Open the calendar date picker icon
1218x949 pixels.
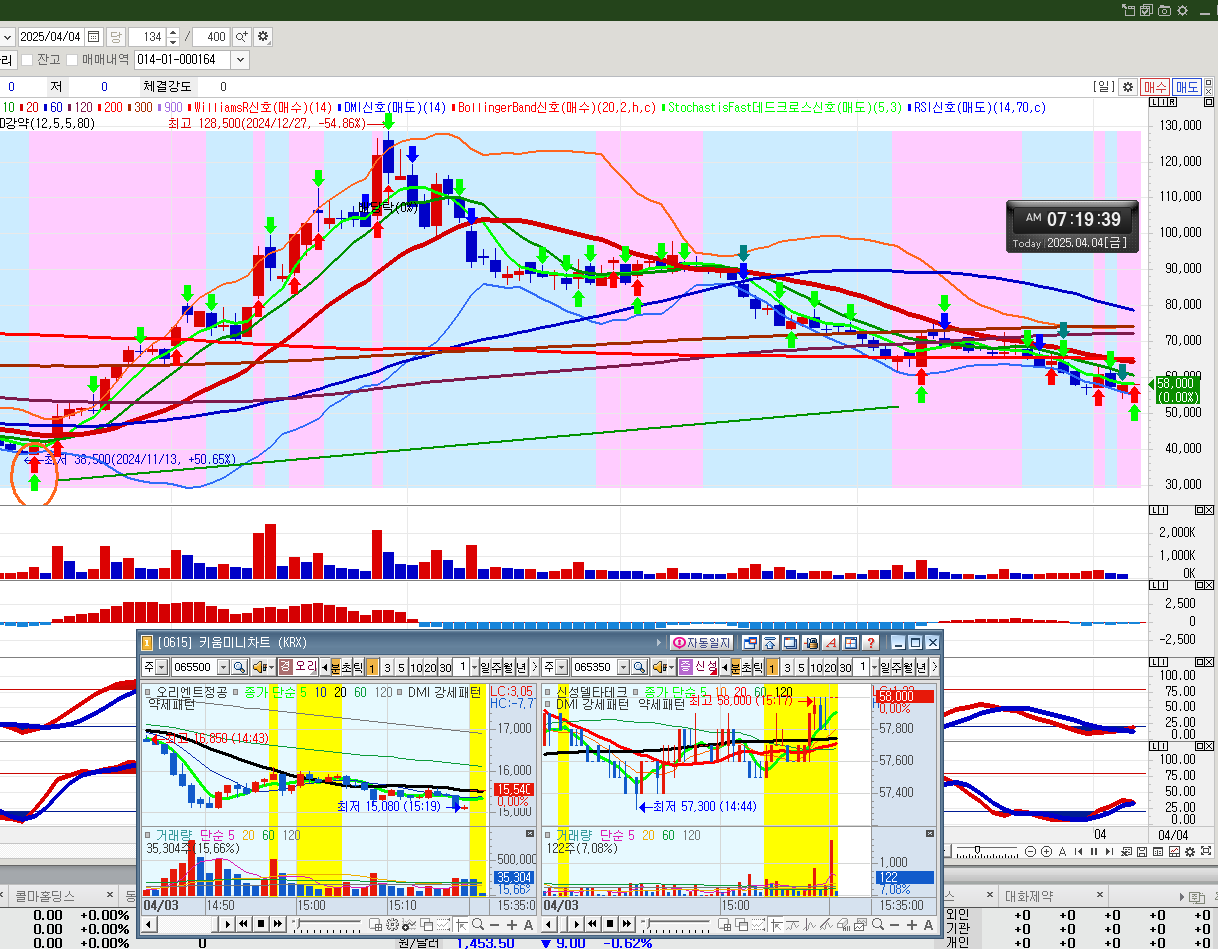tap(94, 36)
